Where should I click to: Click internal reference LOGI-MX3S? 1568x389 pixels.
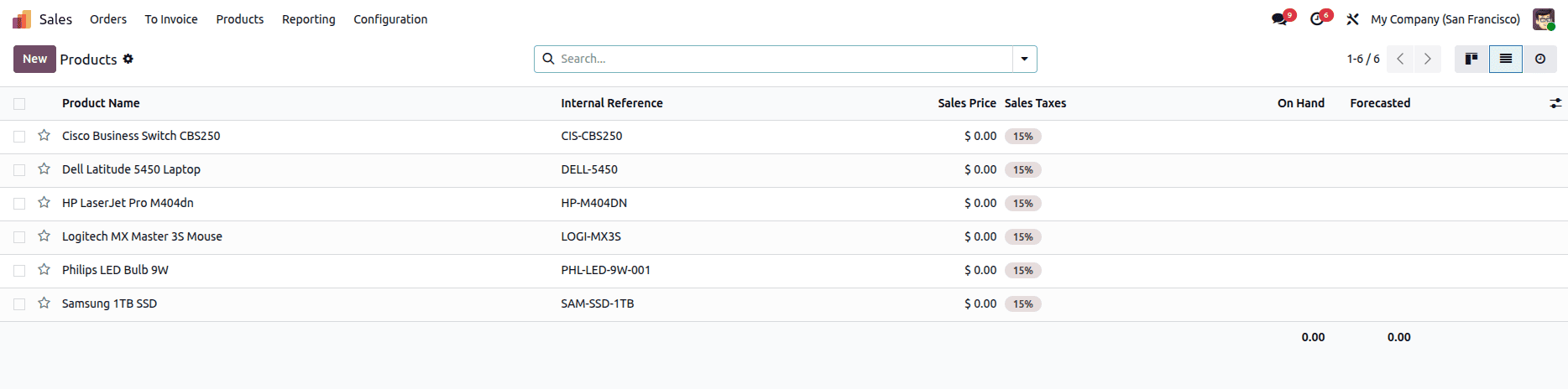pyautogui.click(x=591, y=236)
